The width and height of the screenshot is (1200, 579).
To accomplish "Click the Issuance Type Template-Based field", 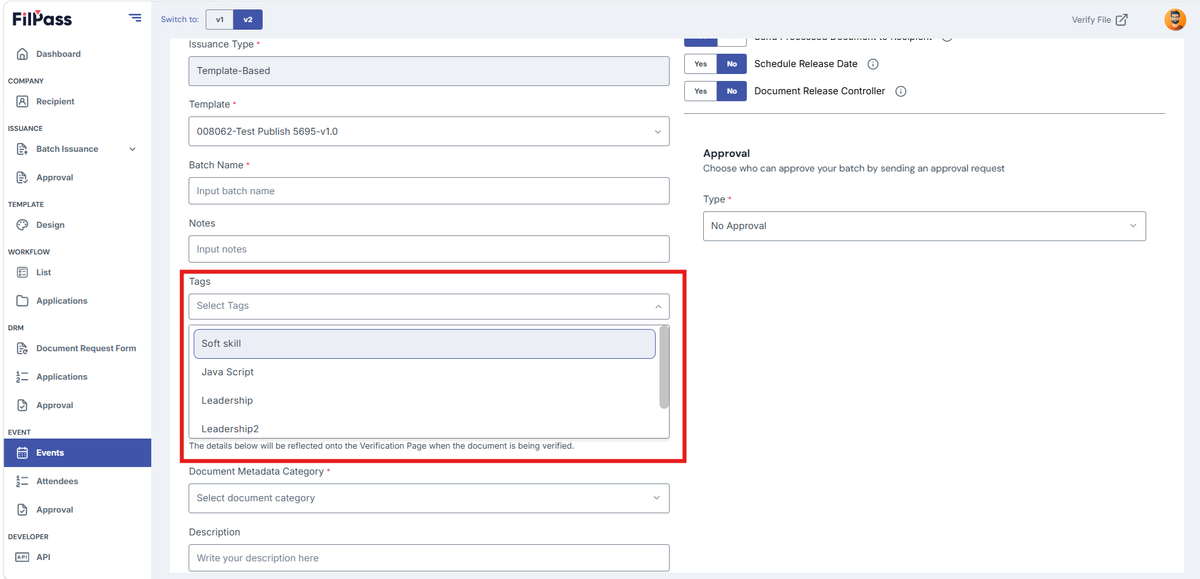I will tap(429, 71).
